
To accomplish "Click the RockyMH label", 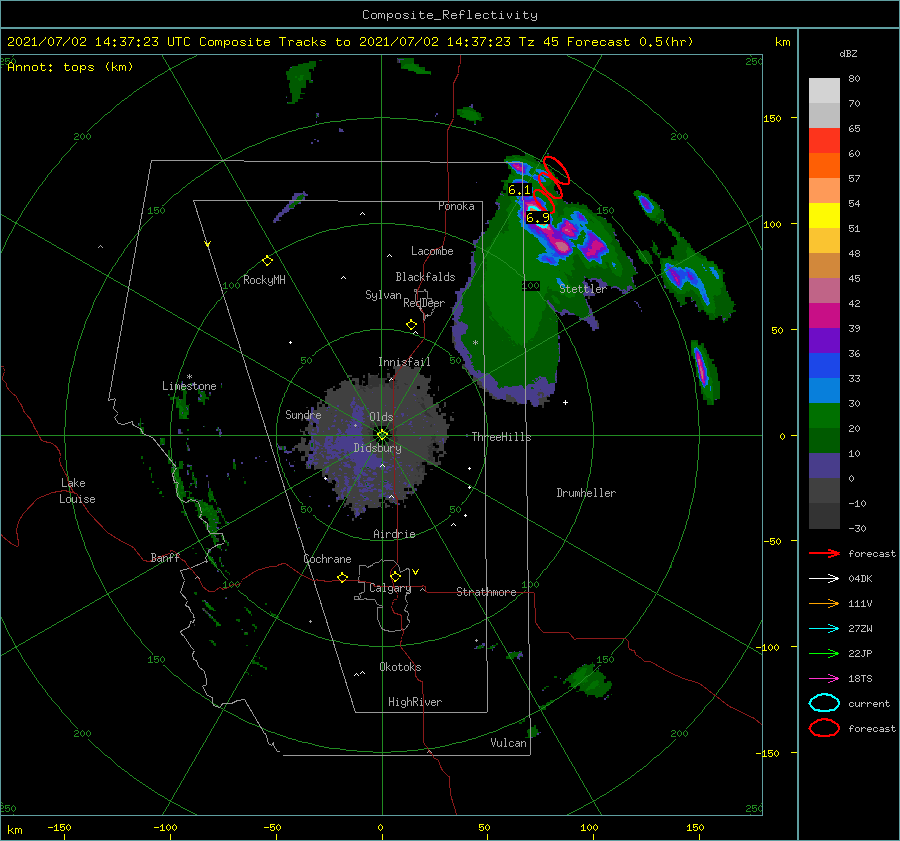I will point(264,280).
